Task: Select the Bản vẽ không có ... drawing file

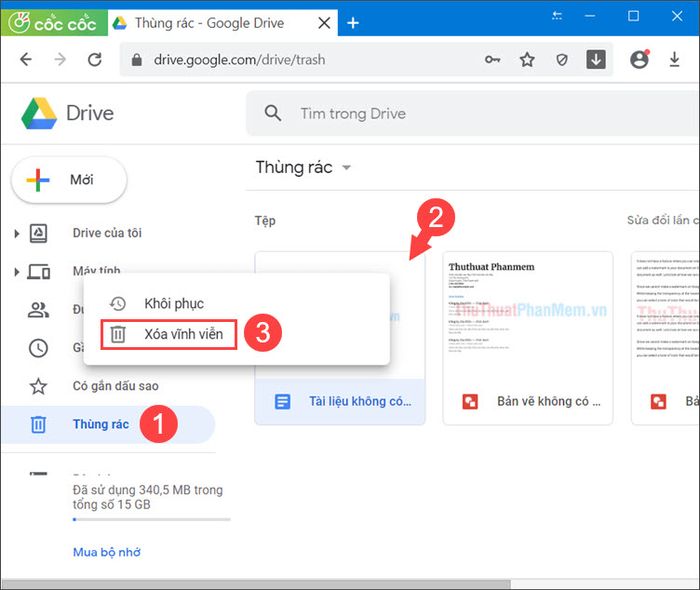Action: pos(528,402)
